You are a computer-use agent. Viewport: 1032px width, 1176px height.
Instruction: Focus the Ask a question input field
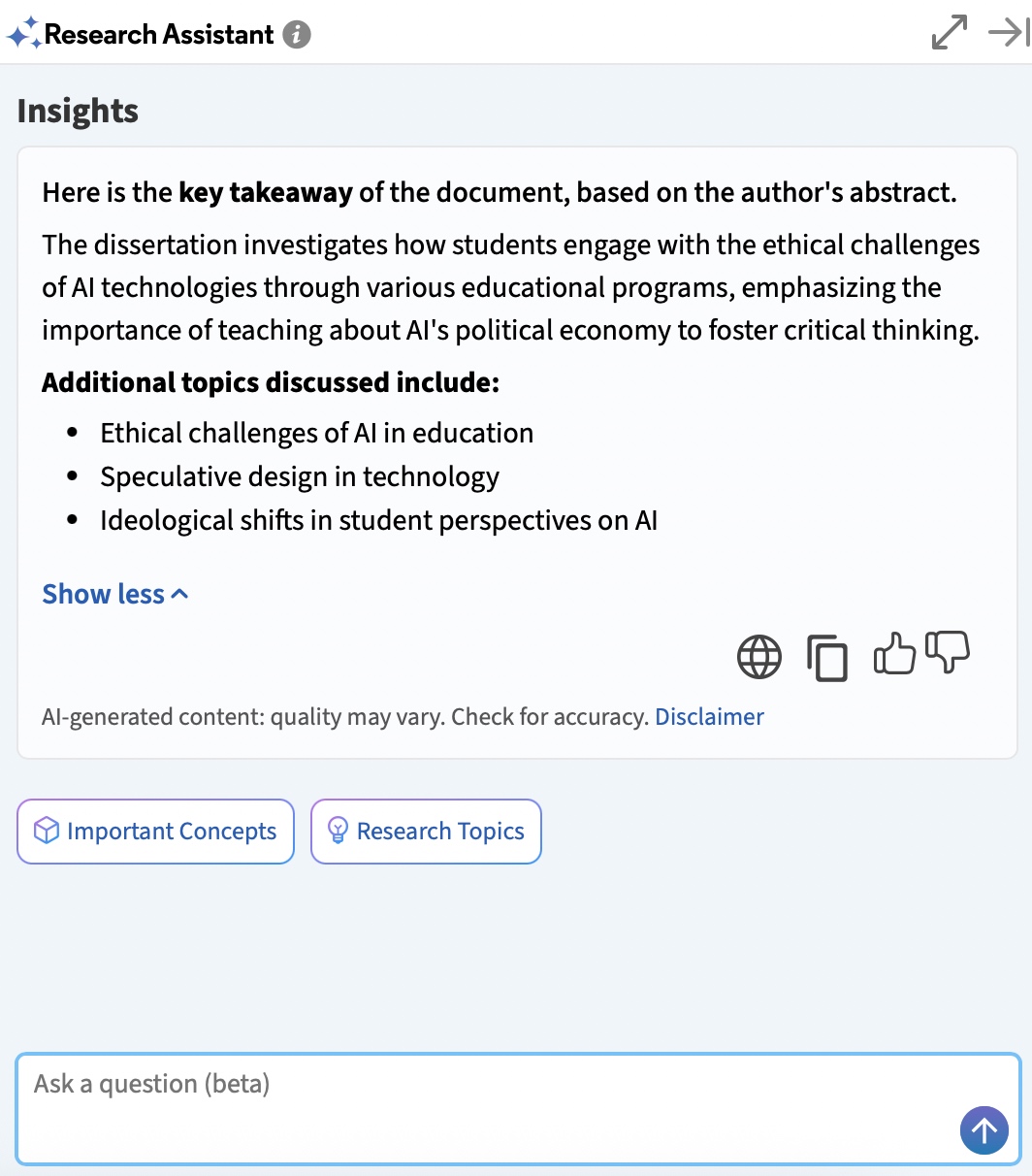[485, 1106]
